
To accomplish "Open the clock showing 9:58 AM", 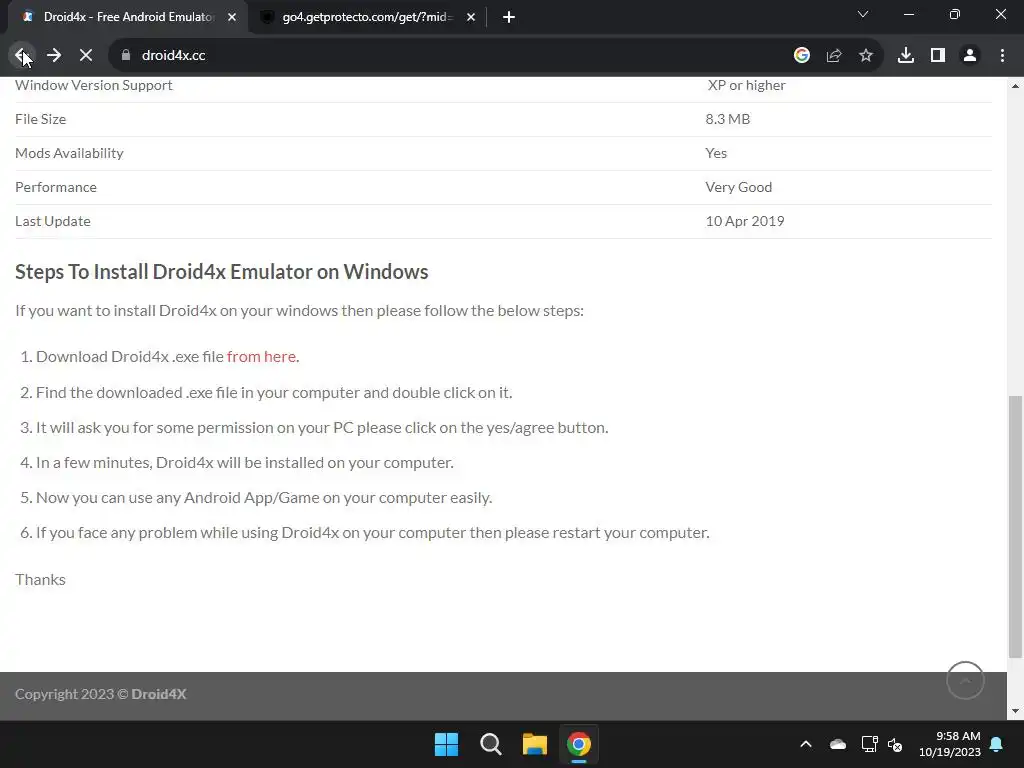I will coord(950,744).
